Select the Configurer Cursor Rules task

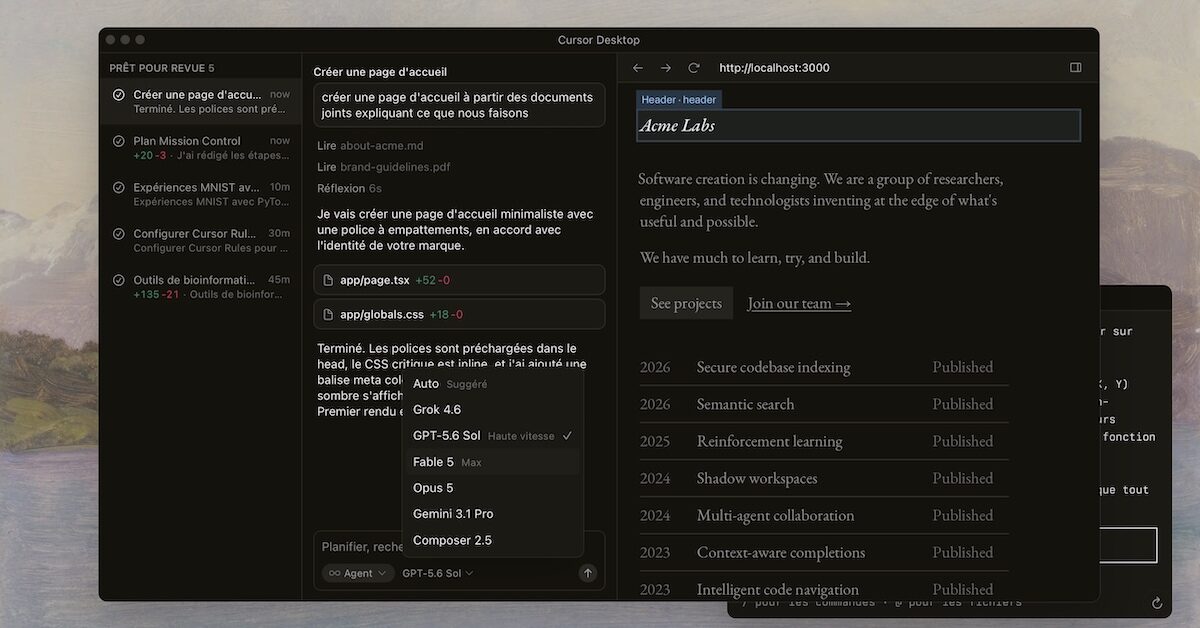tap(200, 241)
